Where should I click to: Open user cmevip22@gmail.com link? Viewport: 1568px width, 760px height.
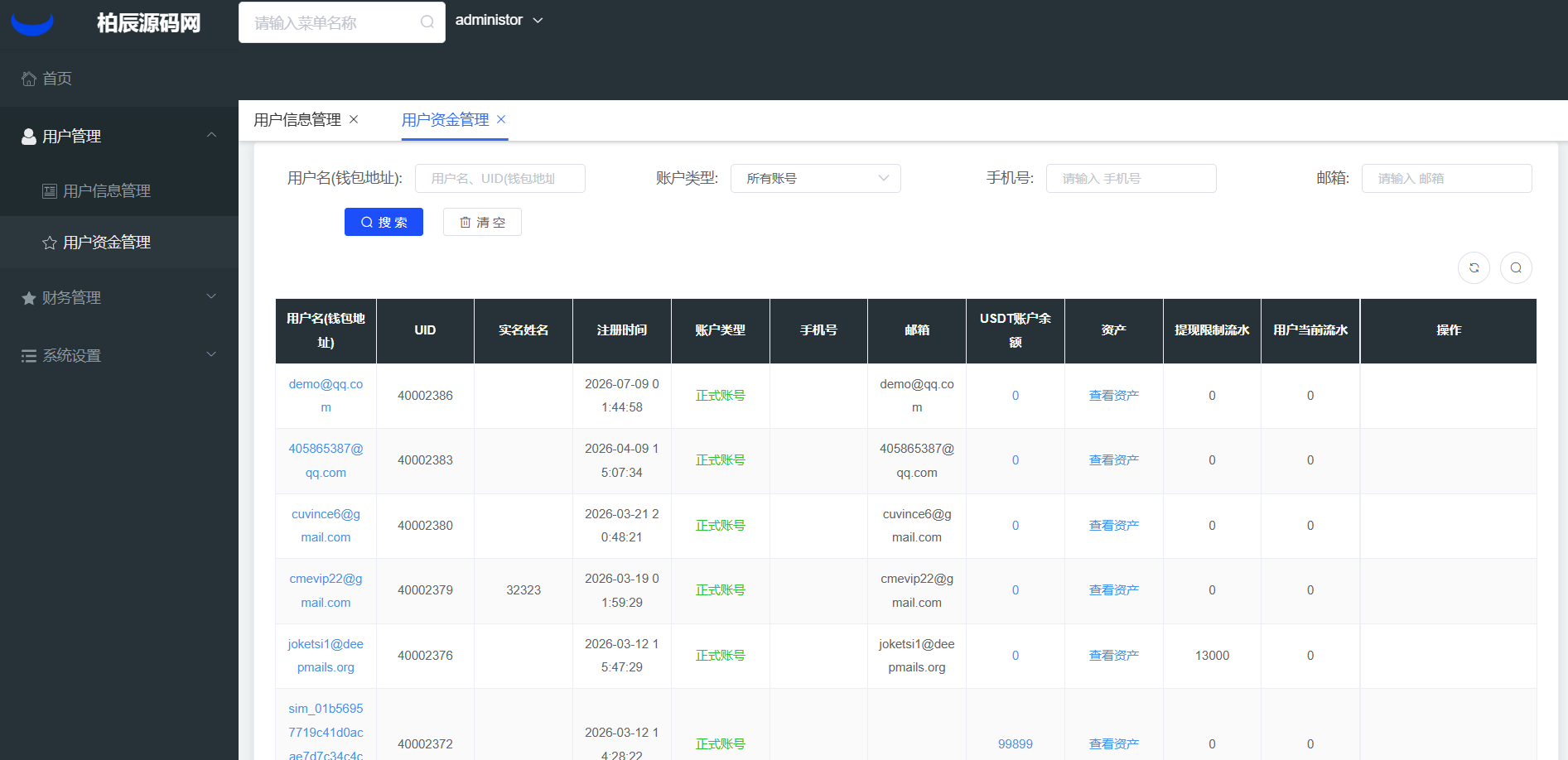(326, 590)
